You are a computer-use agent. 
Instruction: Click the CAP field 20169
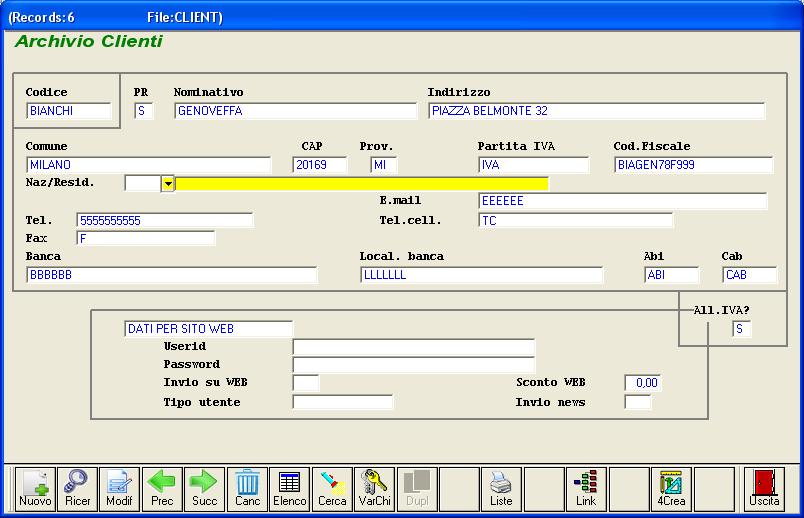320,165
